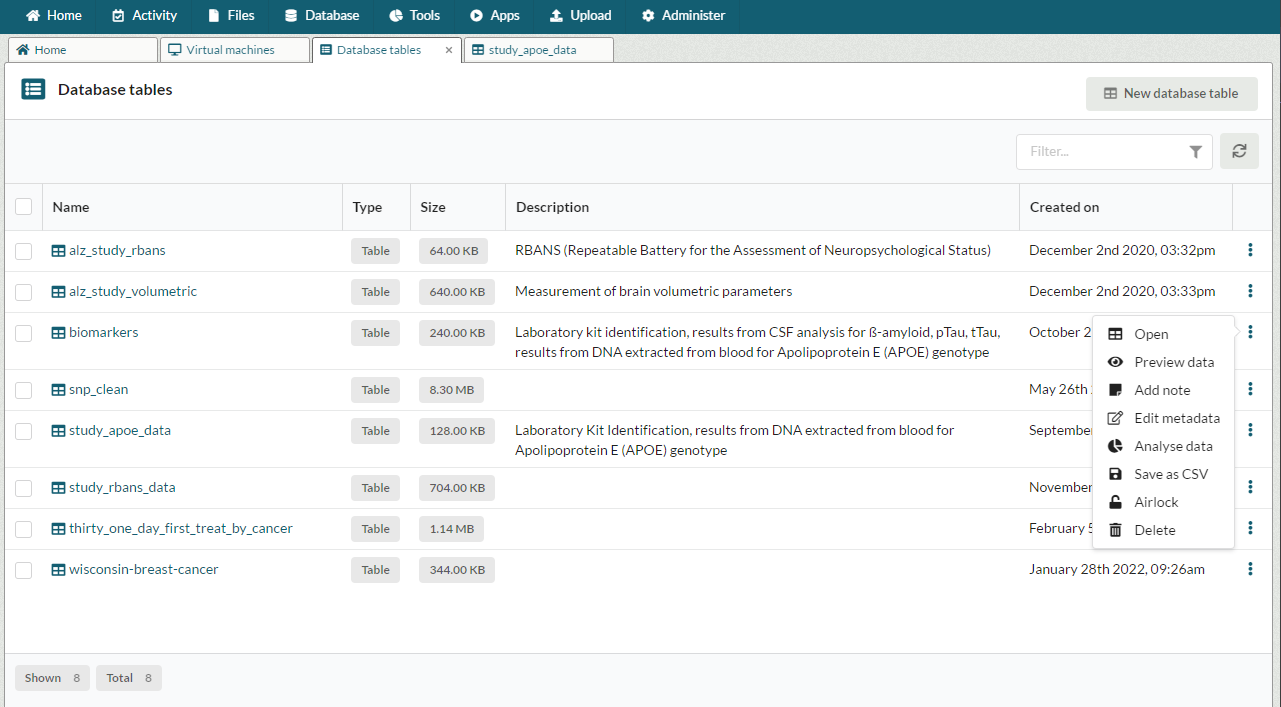The height and width of the screenshot is (707, 1281).
Task: Open actions menu for wisconsin-breast-cancer
Action: click(1250, 569)
